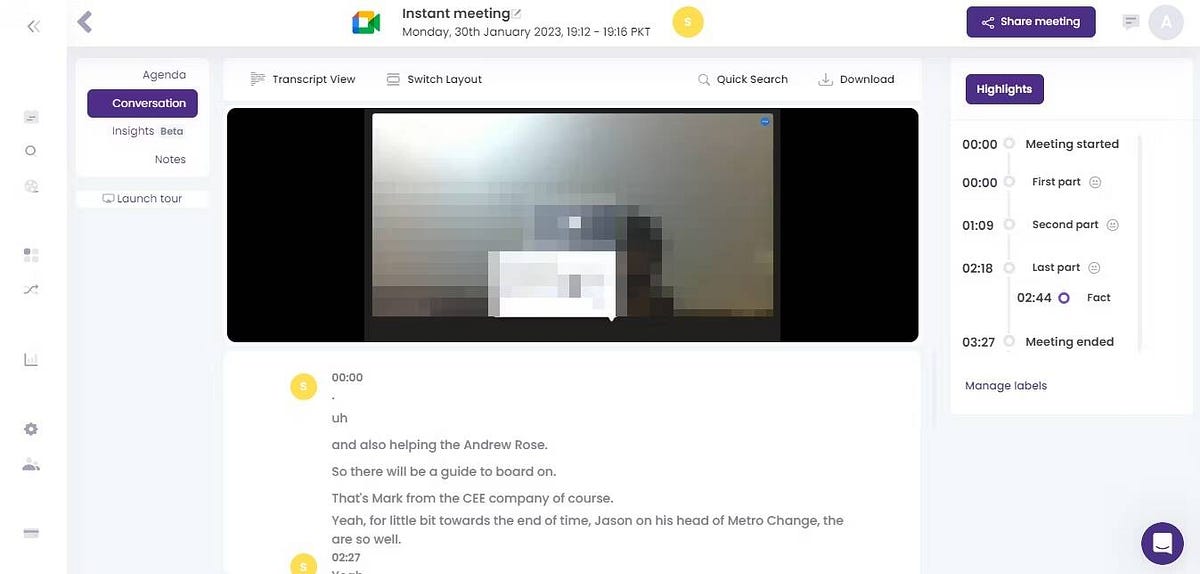Viewport: 1200px width, 574px height.
Task: Click the Share meeting button
Action: coord(1031,22)
